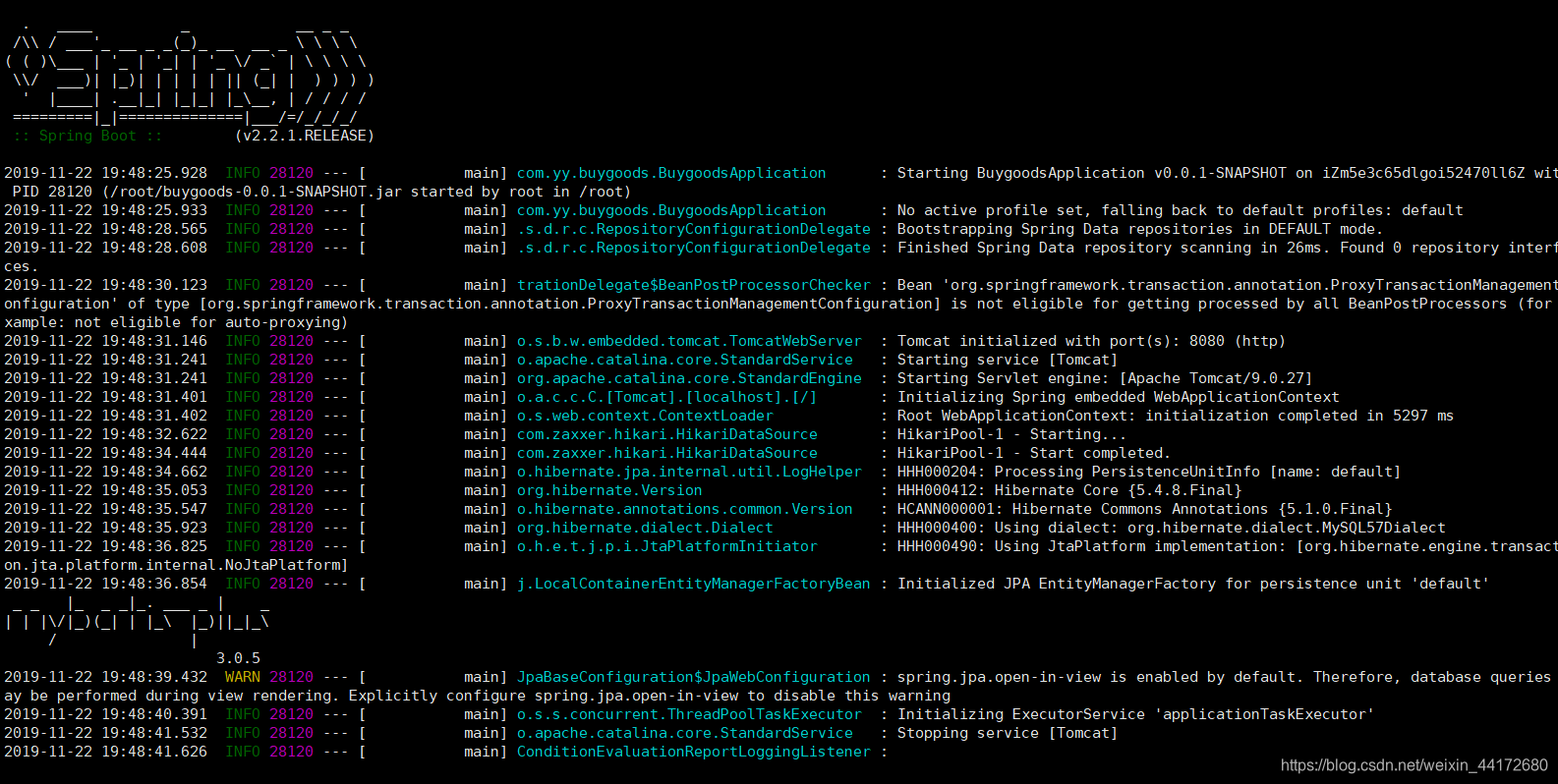Image resolution: width=1558 pixels, height=784 pixels.
Task: Select the ConditionEvaluationReportLoggingListener logger name
Action: point(694,752)
